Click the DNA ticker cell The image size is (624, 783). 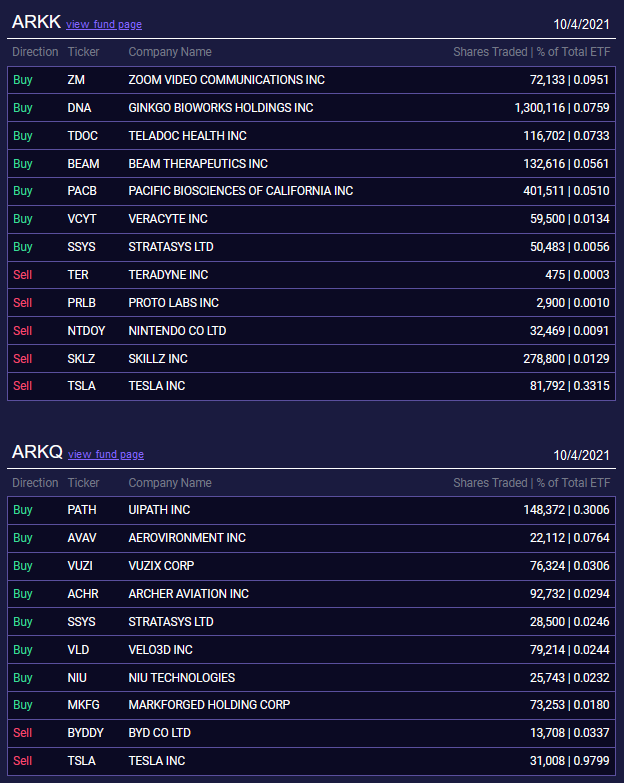[x=79, y=107]
